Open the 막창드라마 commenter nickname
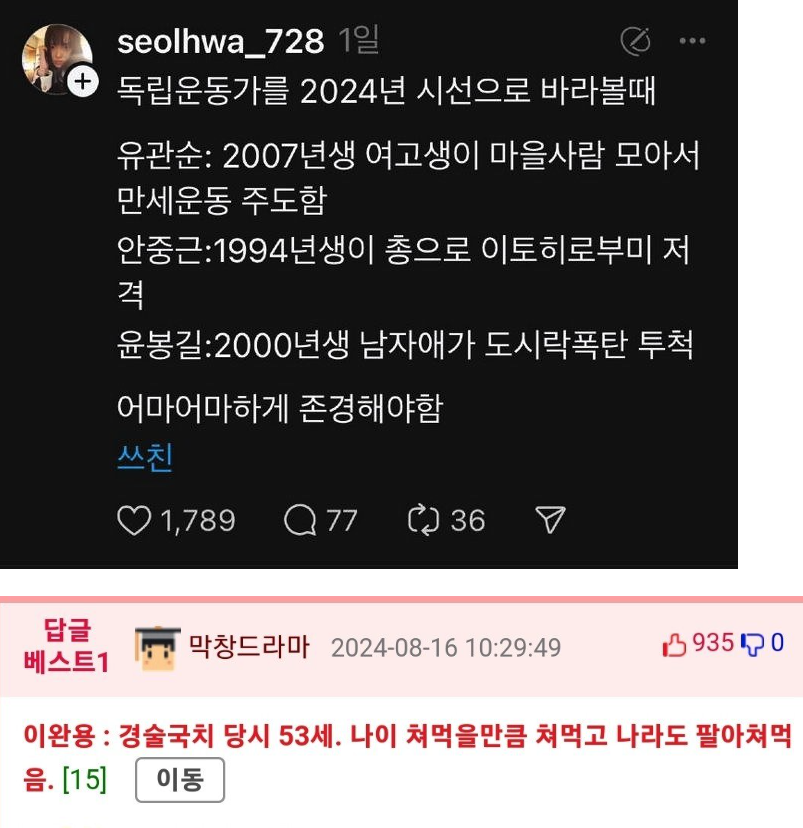This screenshot has height=828, width=803. tap(249, 646)
